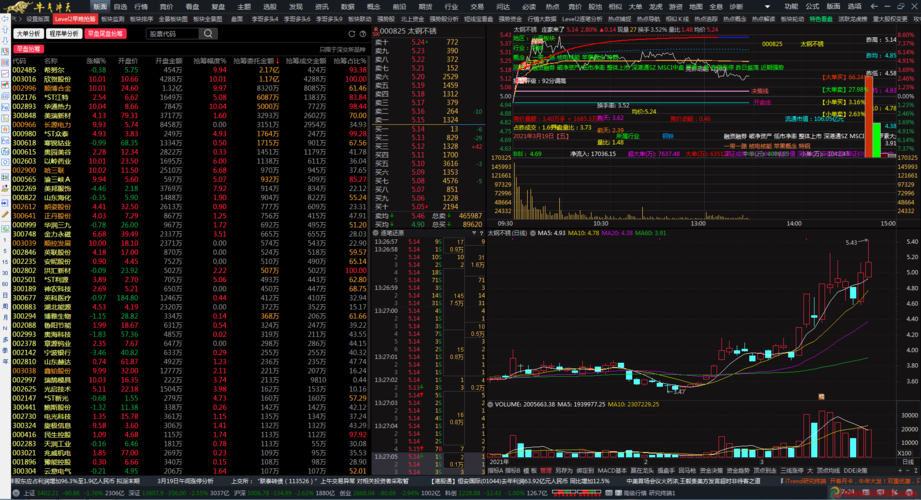Enable the 早盘尾盘抢筹 filter
This screenshot has width=921, height=500.
[105, 33]
